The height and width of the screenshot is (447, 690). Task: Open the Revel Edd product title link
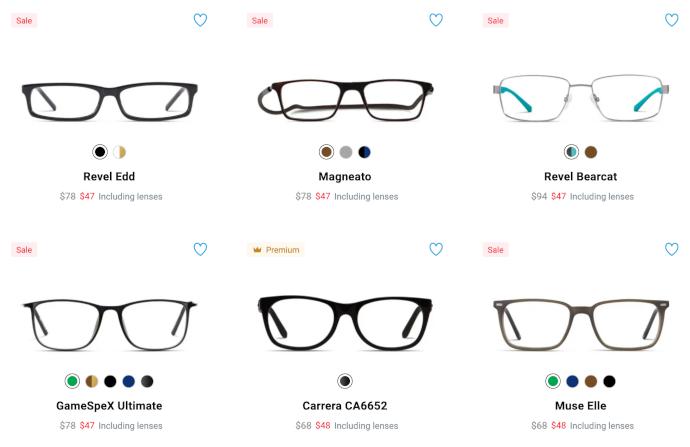[x=109, y=176]
